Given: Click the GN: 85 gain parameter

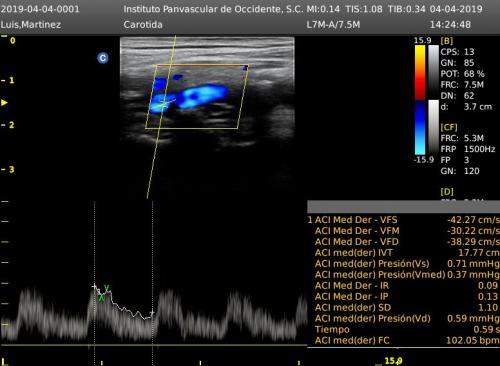Looking at the screenshot, I should (457, 63).
